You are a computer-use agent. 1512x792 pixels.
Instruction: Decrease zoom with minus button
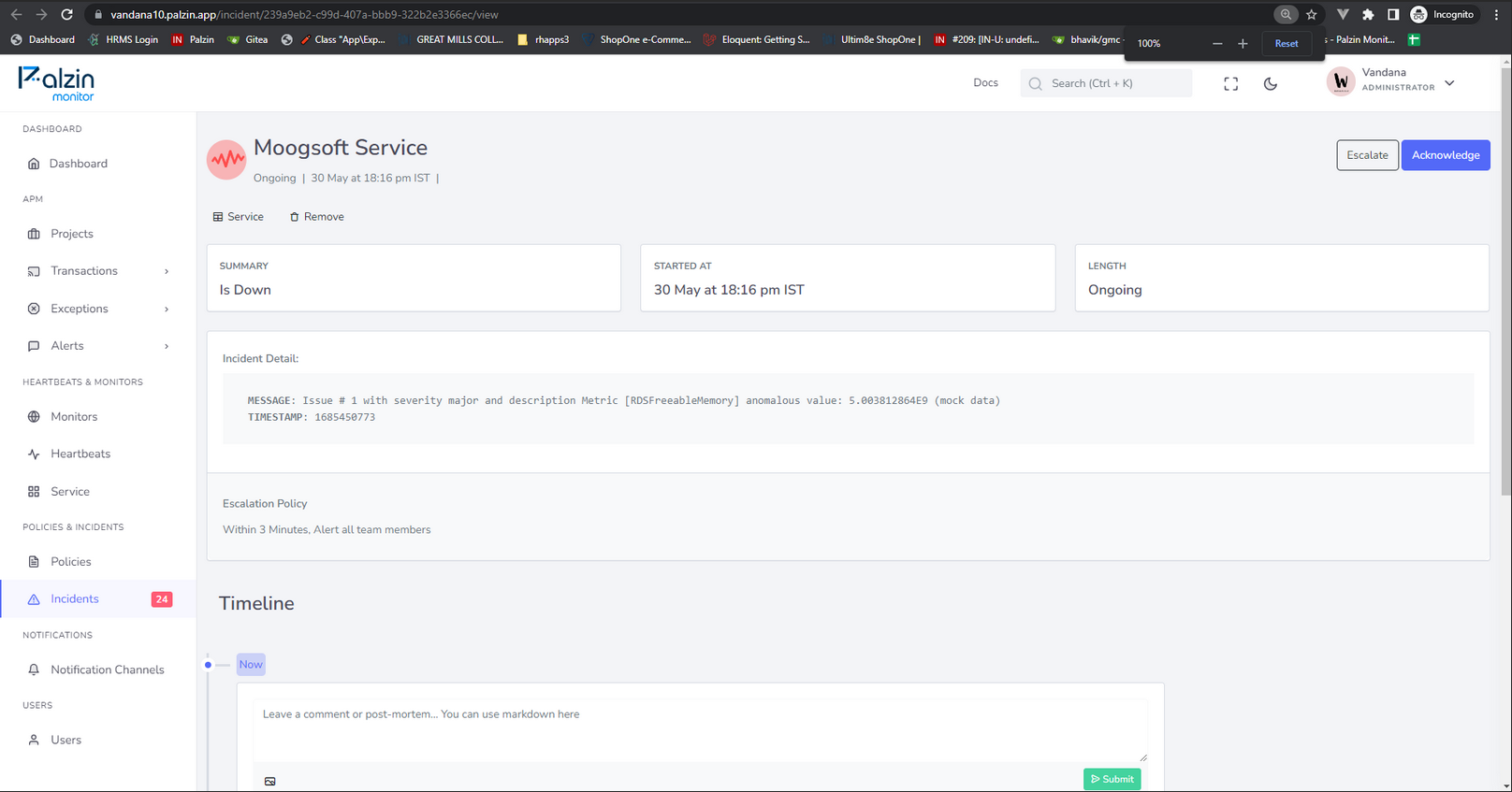[x=1217, y=44]
